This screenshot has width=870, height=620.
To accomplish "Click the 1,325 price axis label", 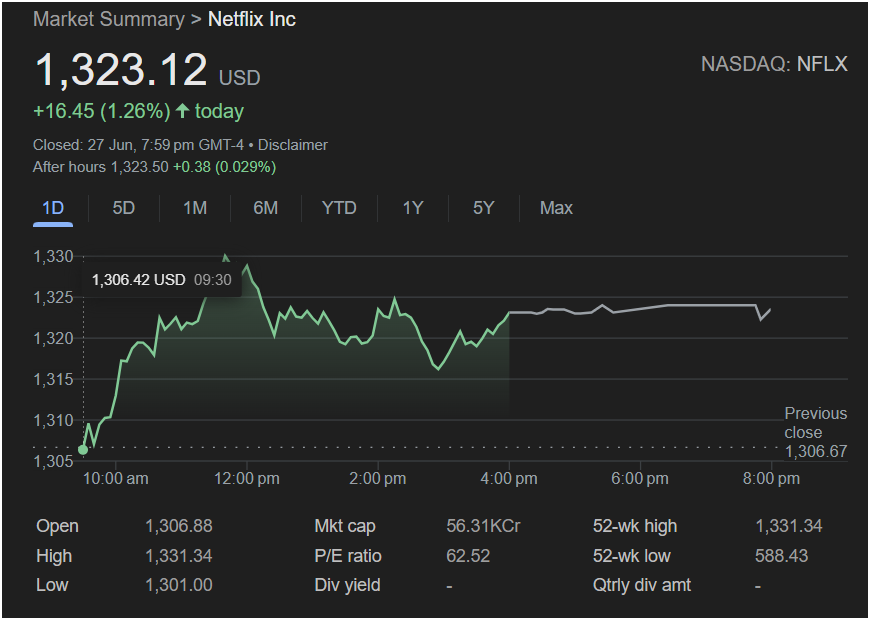I will [53, 298].
